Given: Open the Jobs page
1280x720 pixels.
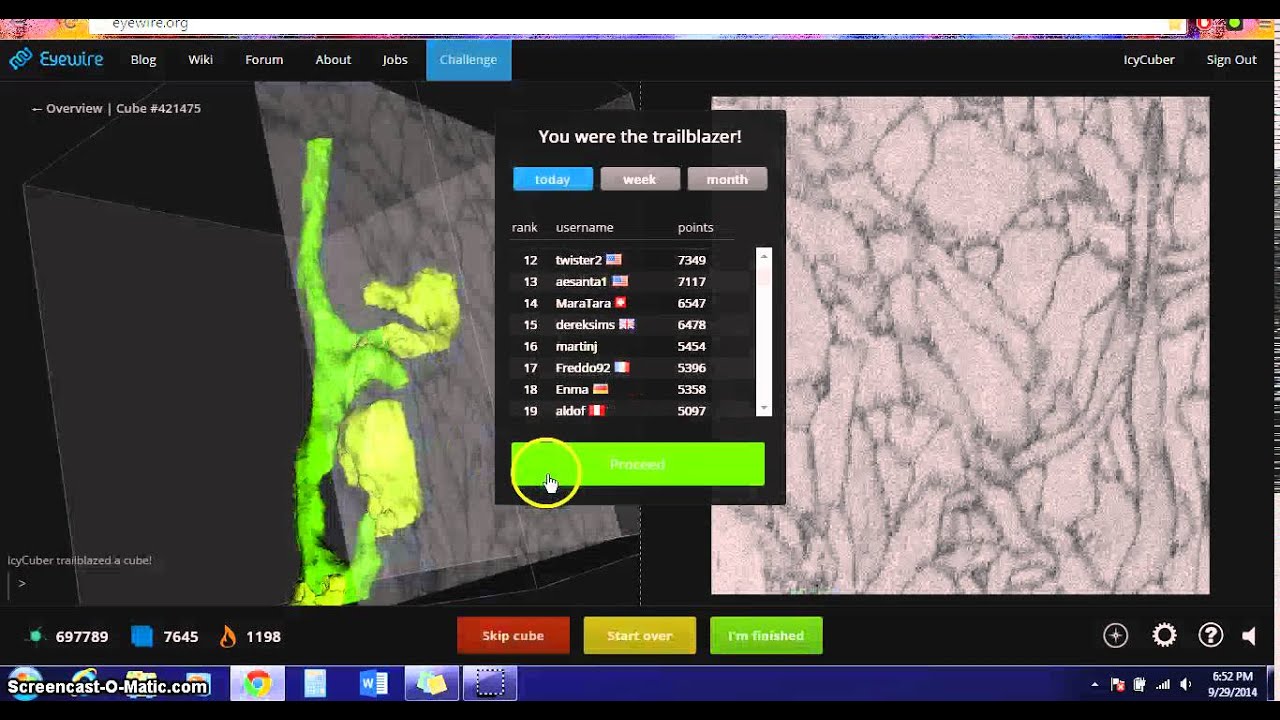Looking at the screenshot, I should click(395, 60).
